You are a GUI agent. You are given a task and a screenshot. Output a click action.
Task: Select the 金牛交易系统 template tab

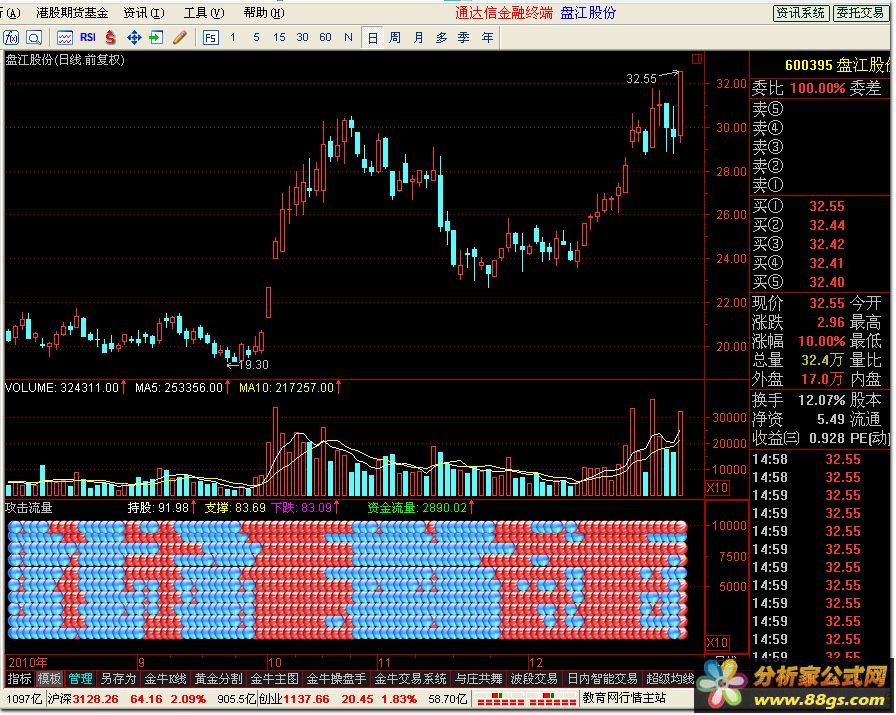tap(410, 679)
